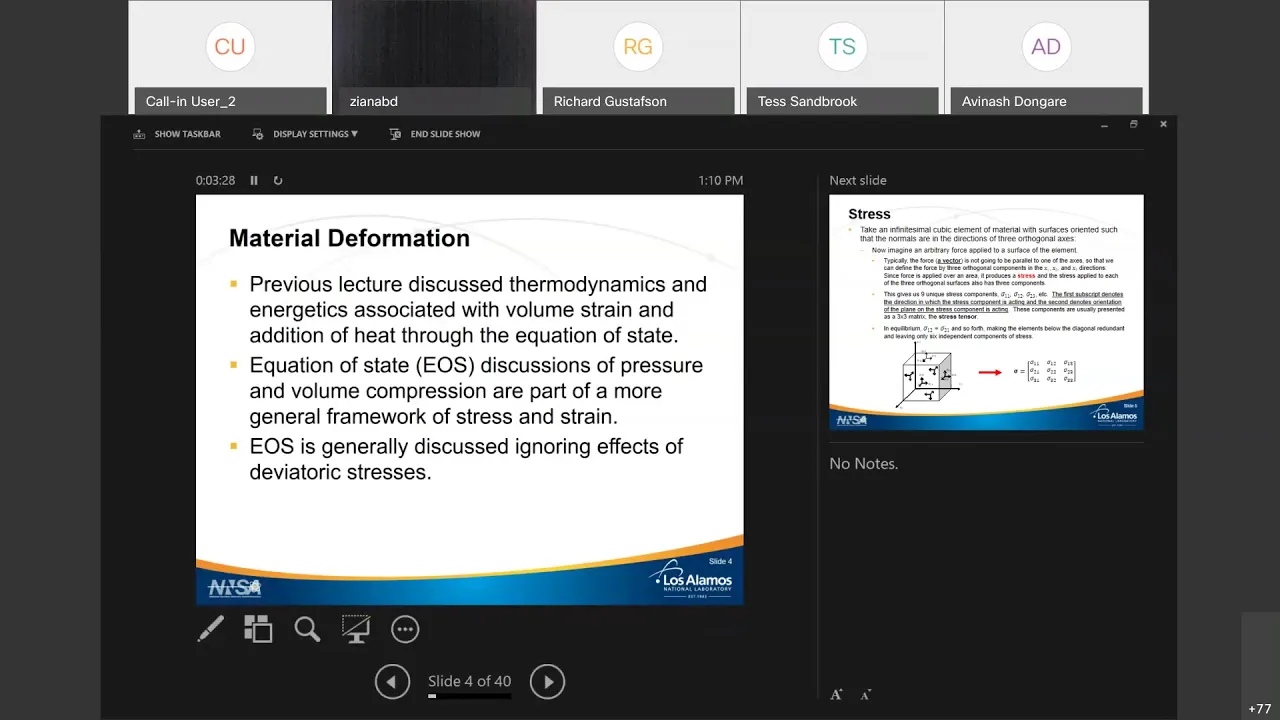Open the see all slides grid

click(x=258, y=629)
